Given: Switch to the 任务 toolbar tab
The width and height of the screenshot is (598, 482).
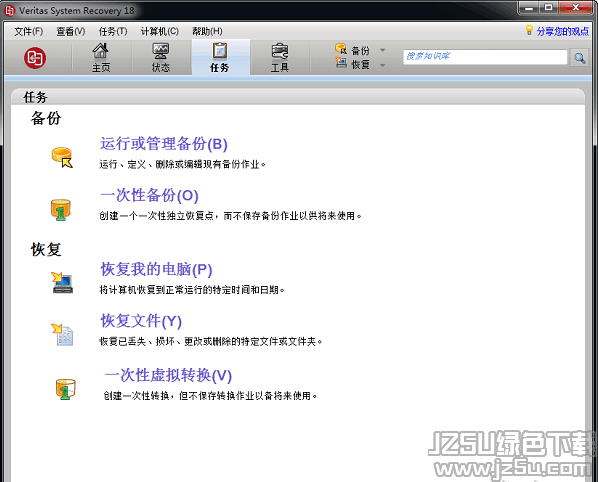Looking at the screenshot, I should (x=220, y=57).
